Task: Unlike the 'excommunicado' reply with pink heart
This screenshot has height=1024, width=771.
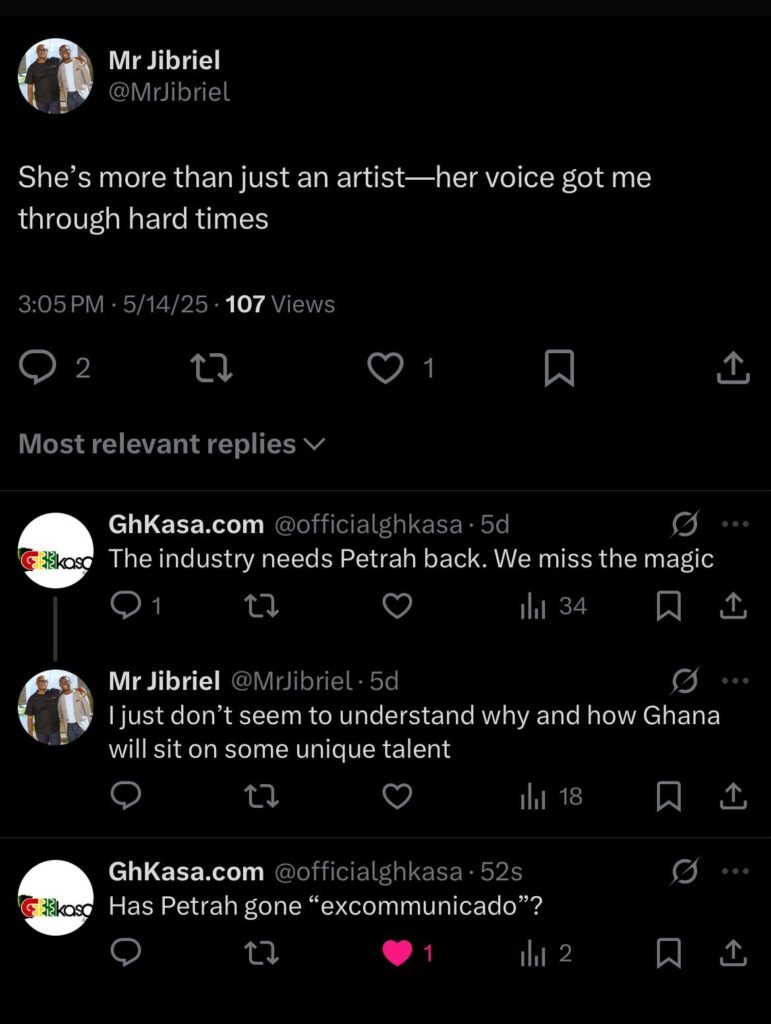Action: pos(398,953)
